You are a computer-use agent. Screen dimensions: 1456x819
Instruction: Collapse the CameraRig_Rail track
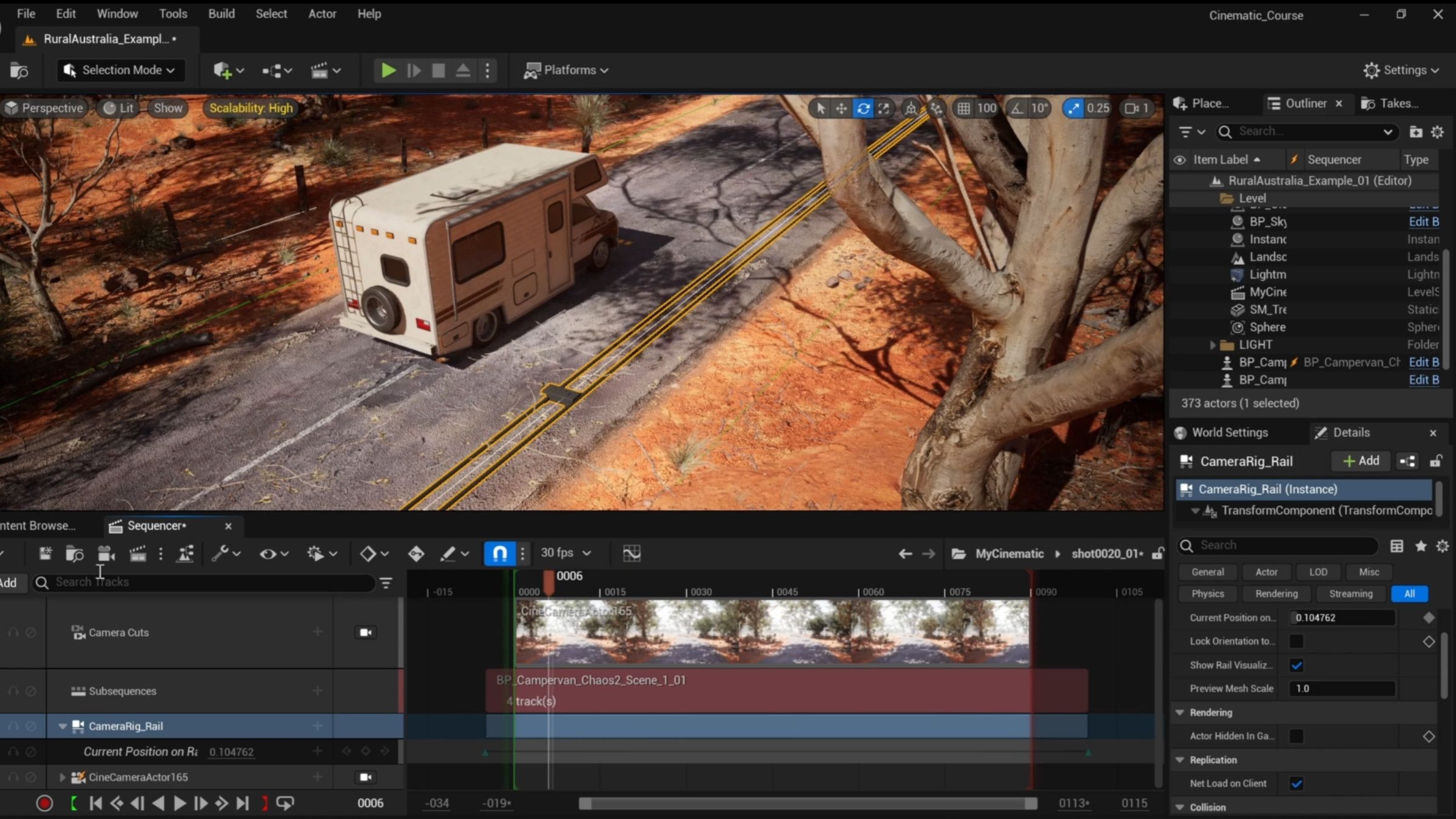point(62,726)
